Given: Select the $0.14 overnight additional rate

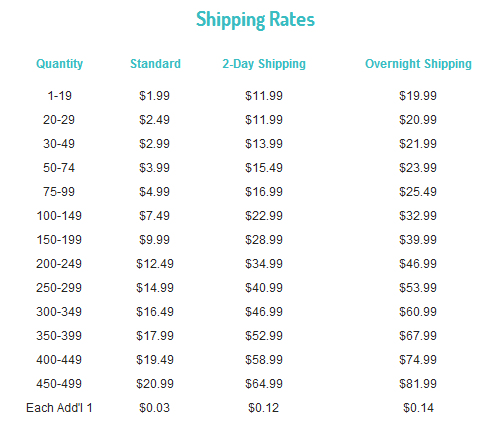Looking at the screenshot, I should [x=418, y=408].
